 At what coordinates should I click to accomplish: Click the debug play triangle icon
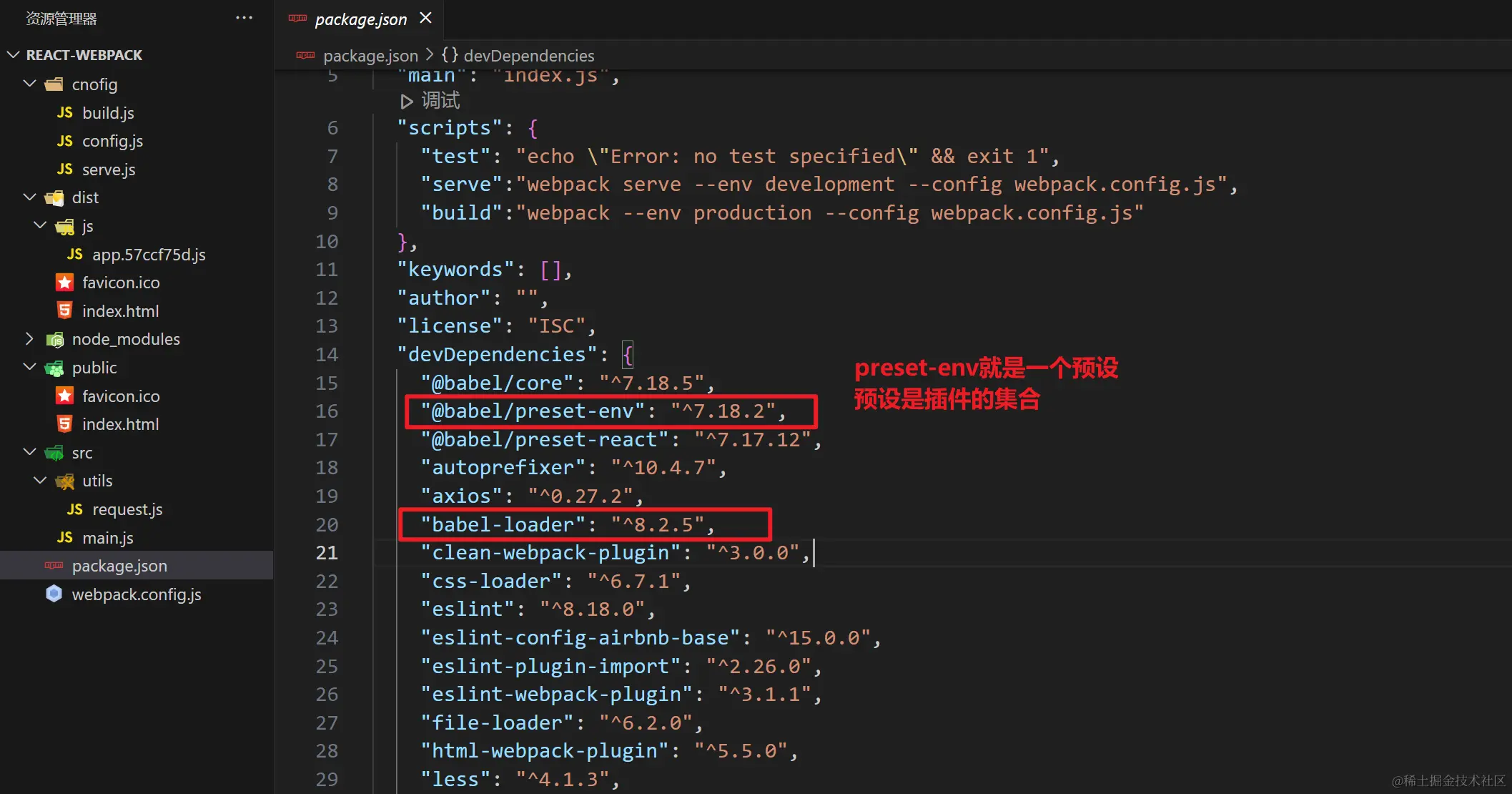coord(406,102)
